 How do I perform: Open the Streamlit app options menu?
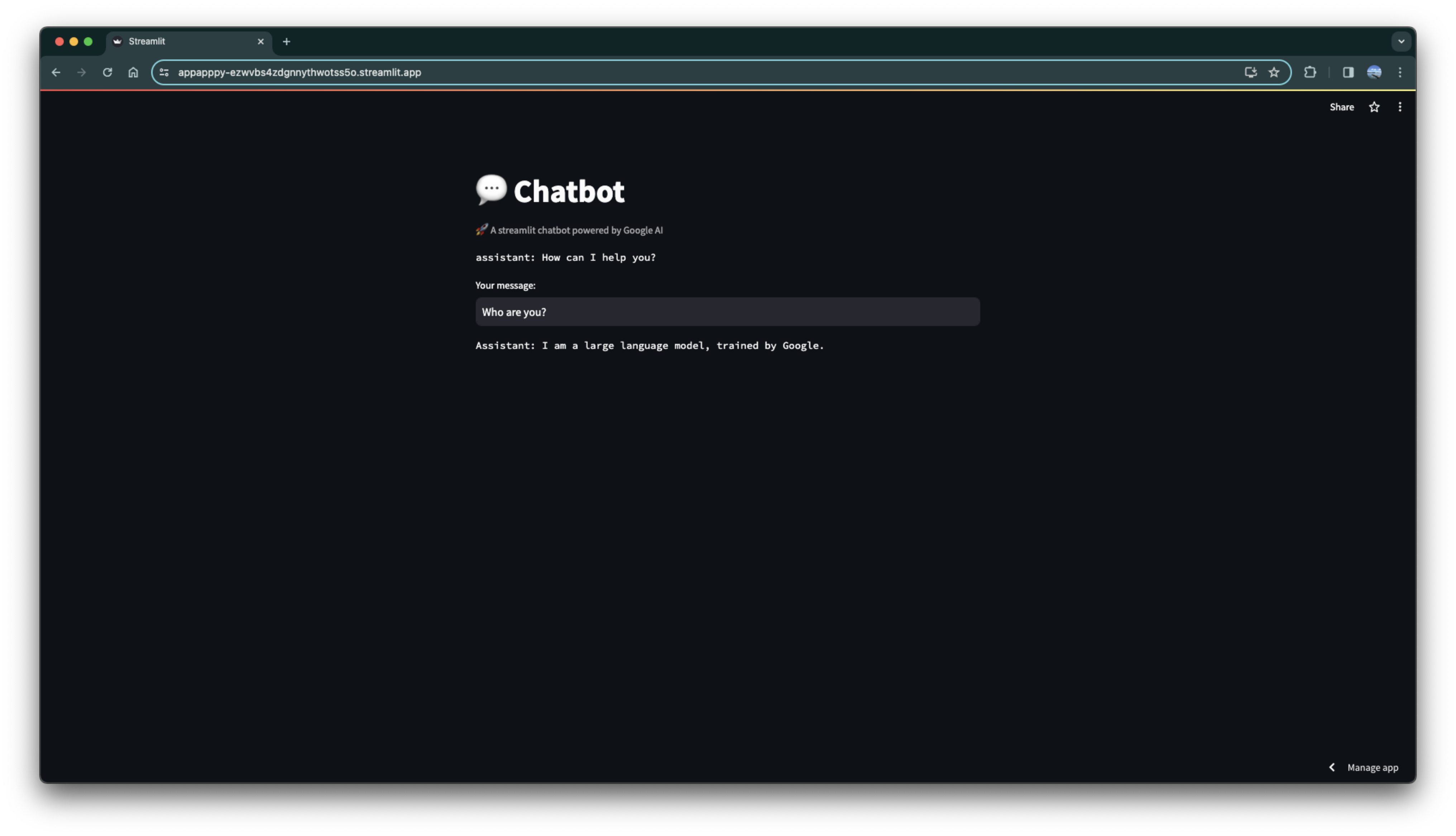pyautogui.click(x=1400, y=107)
